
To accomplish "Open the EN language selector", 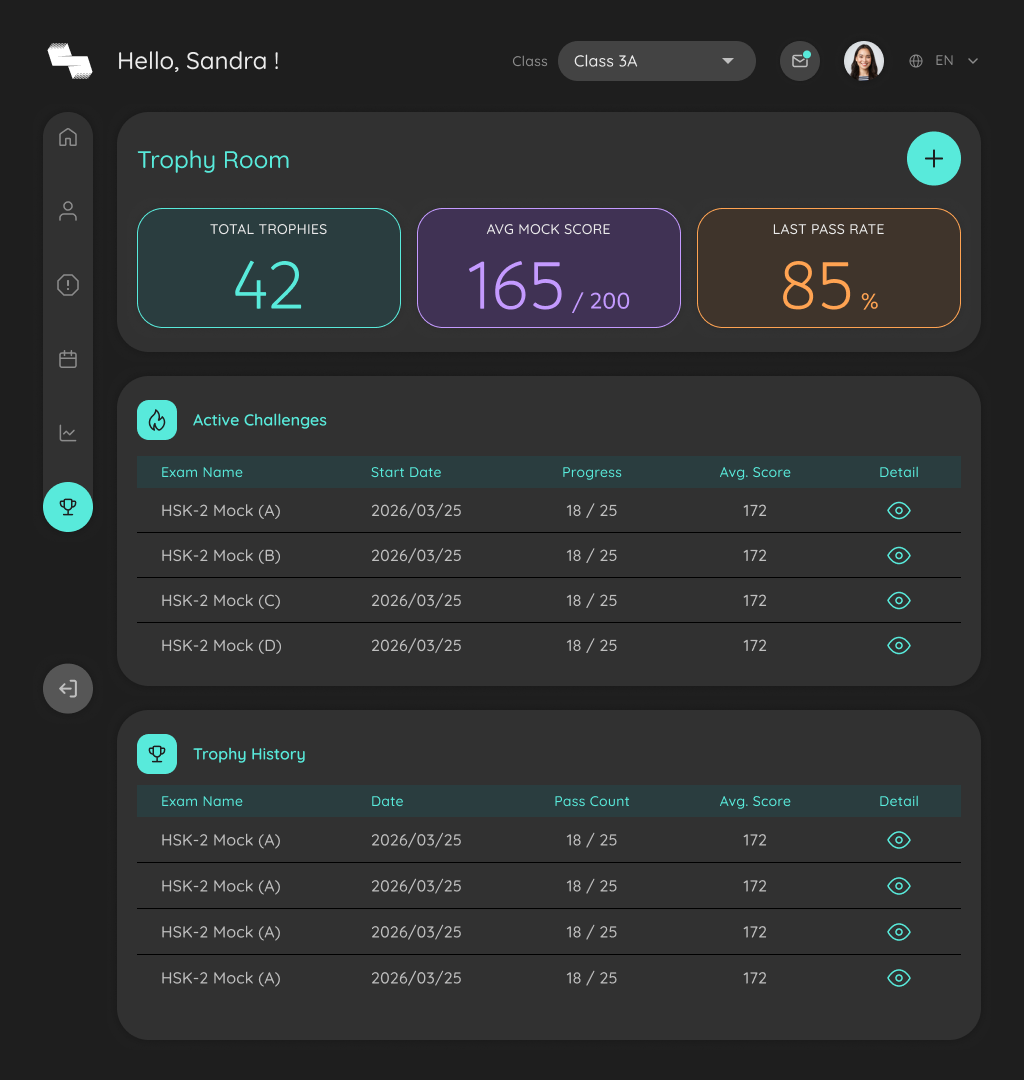I will [x=943, y=61].
